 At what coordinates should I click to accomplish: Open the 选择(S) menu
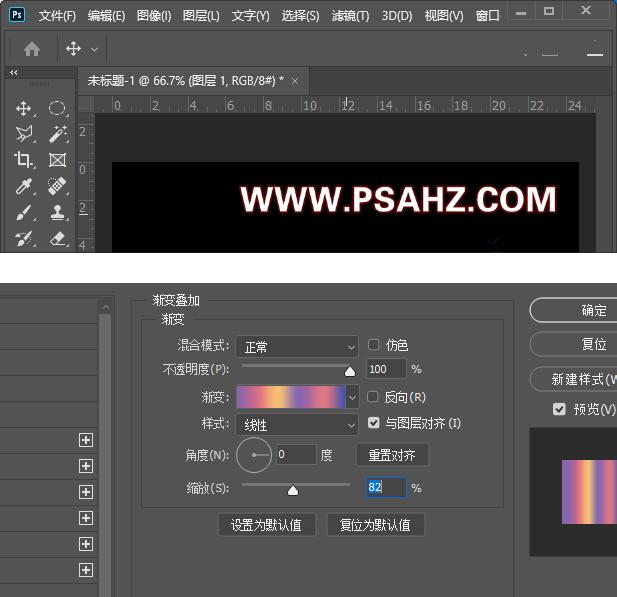click(300, 16)
